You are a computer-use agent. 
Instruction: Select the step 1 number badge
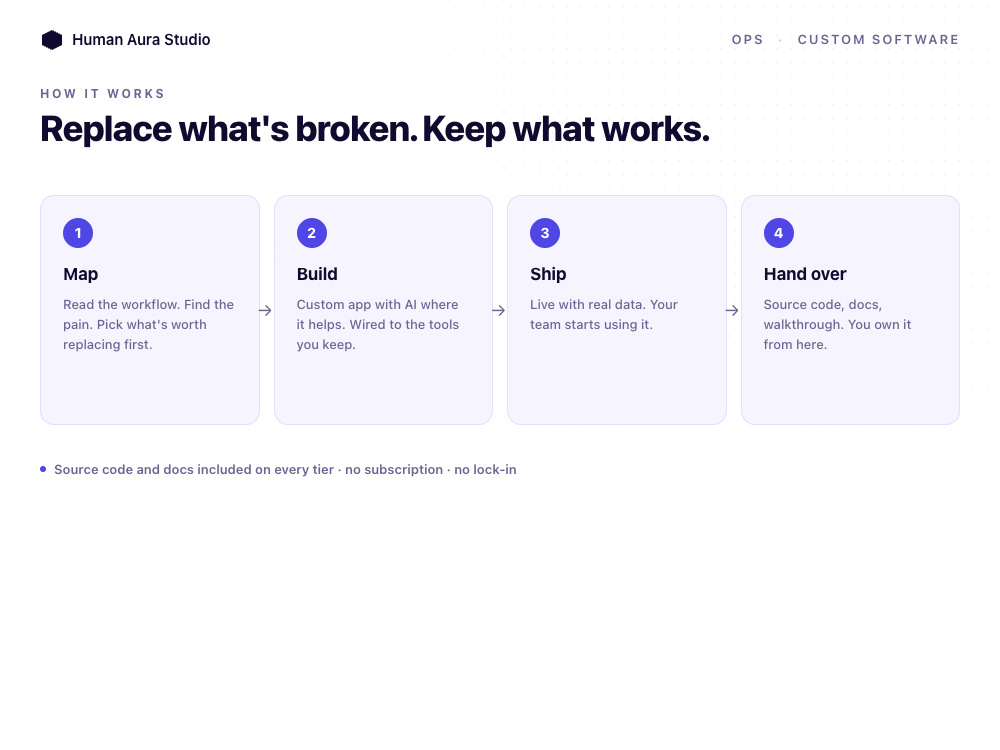pos(78,233)
